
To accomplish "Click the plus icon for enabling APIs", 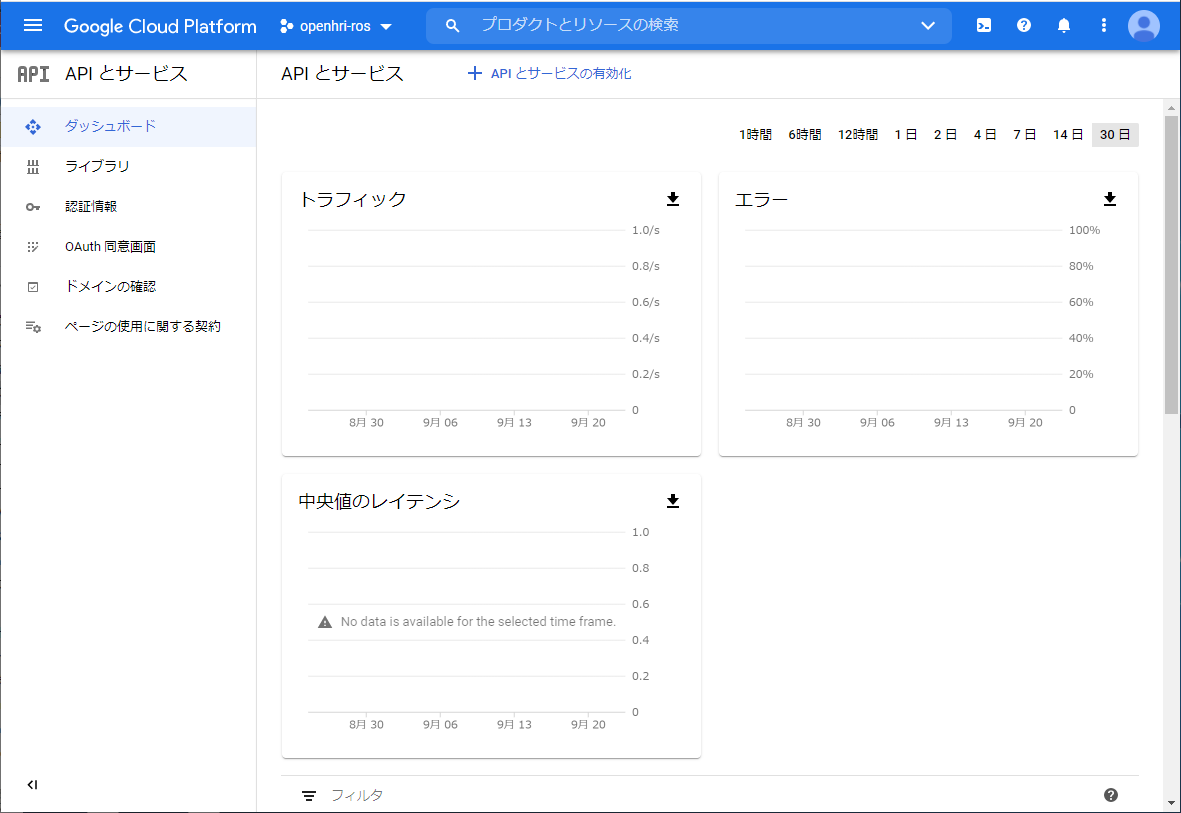I will (475, 73).
